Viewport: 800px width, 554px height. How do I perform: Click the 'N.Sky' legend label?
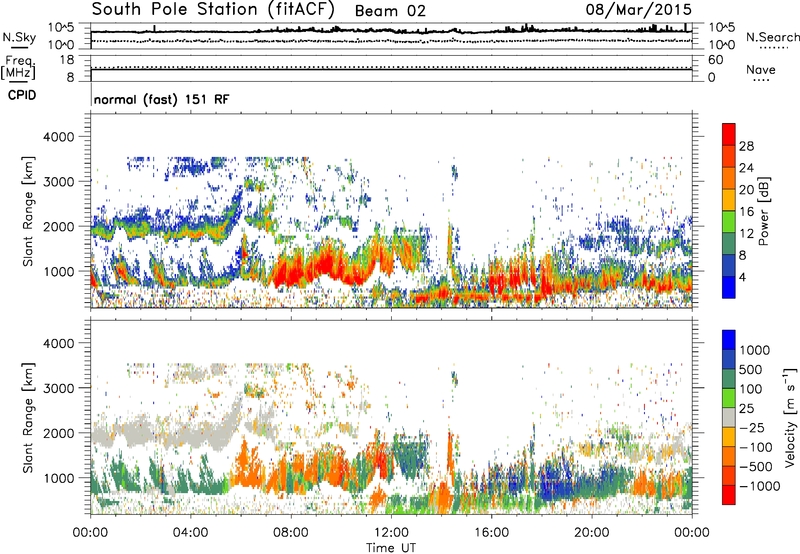tap(19, 37)
